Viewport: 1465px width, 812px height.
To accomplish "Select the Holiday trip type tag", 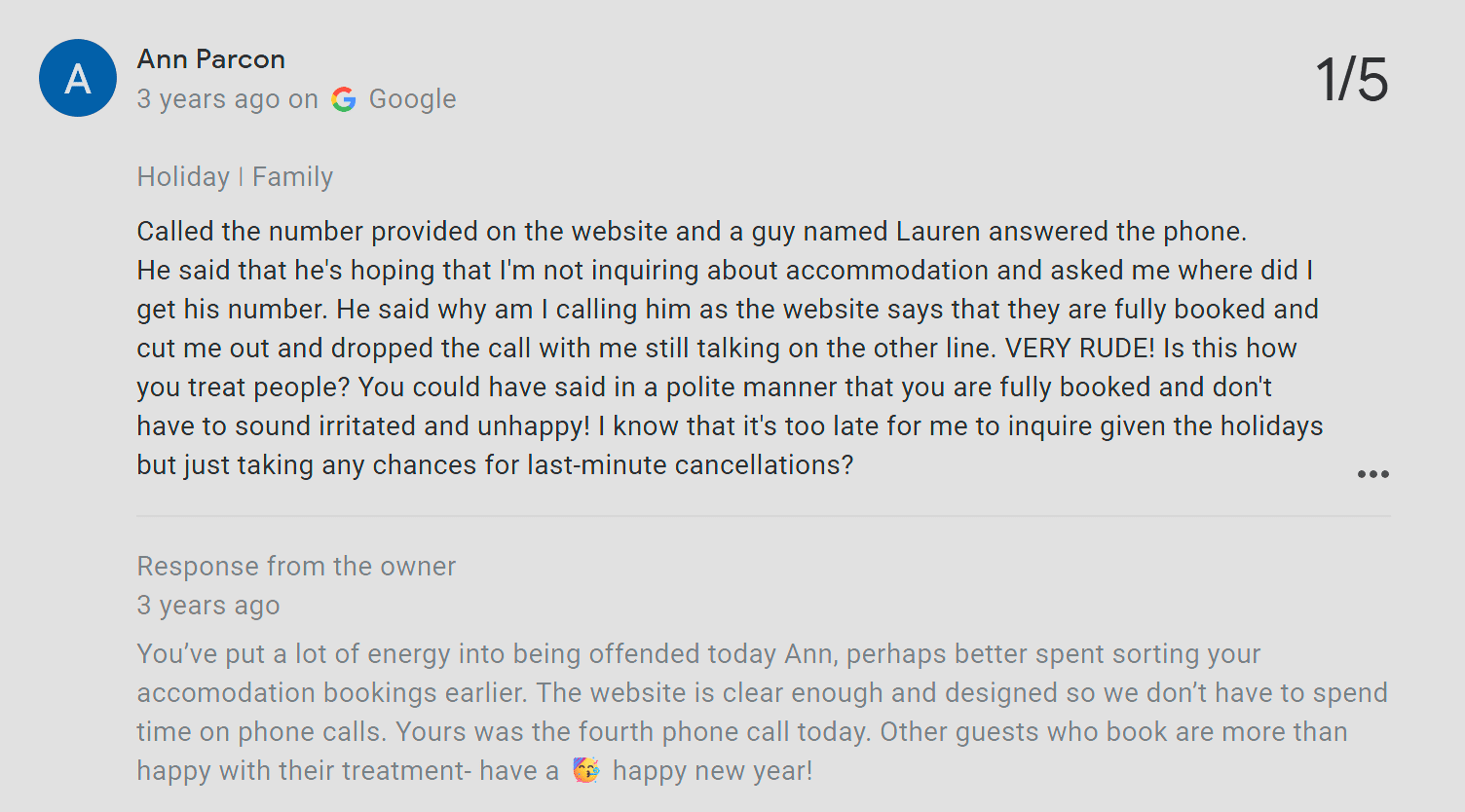I will (183, 177).
